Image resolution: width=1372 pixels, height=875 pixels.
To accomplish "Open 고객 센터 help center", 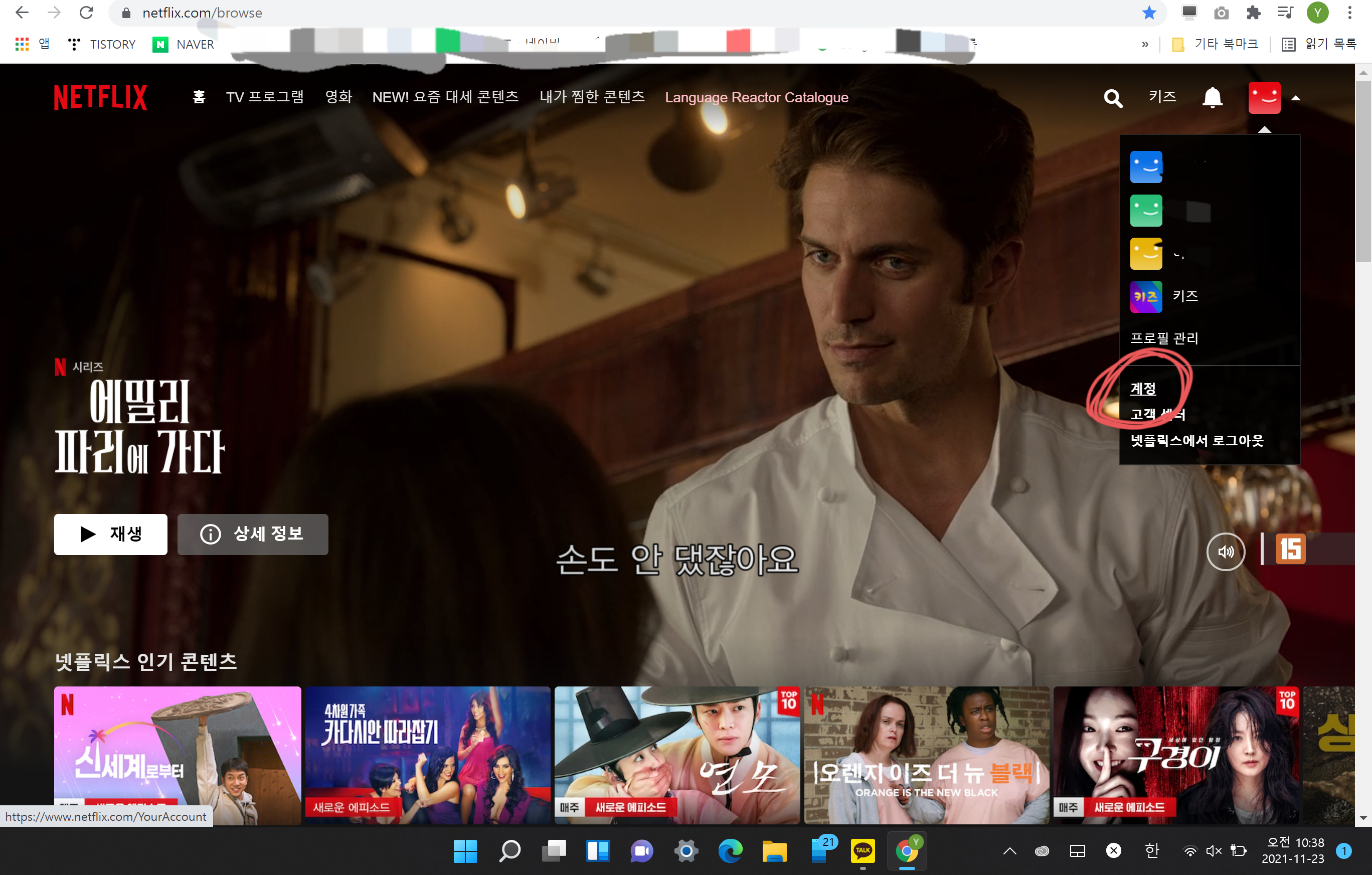I will [x=1157, y=414].
